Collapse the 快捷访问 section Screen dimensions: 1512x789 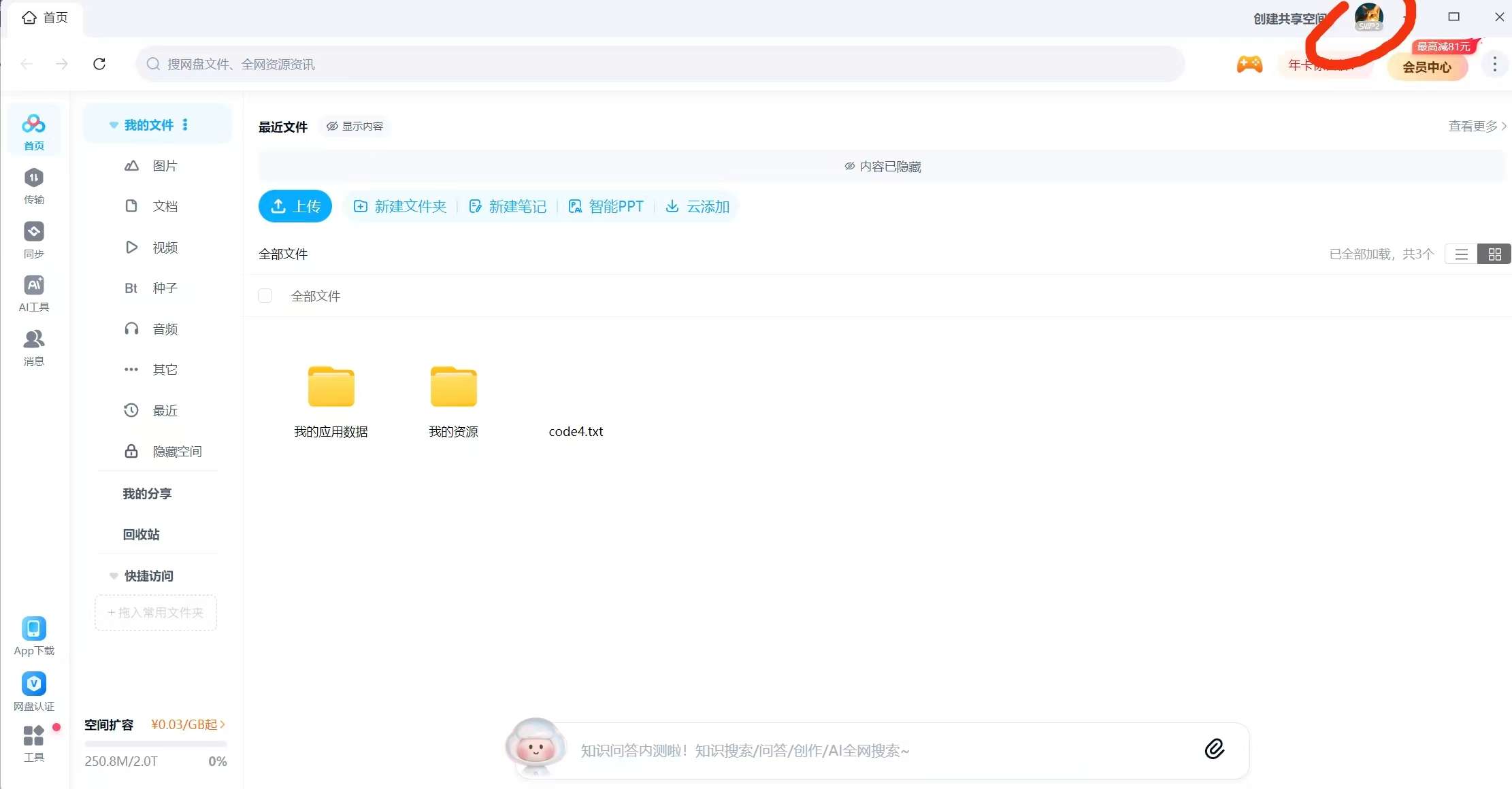click(114, 576)
